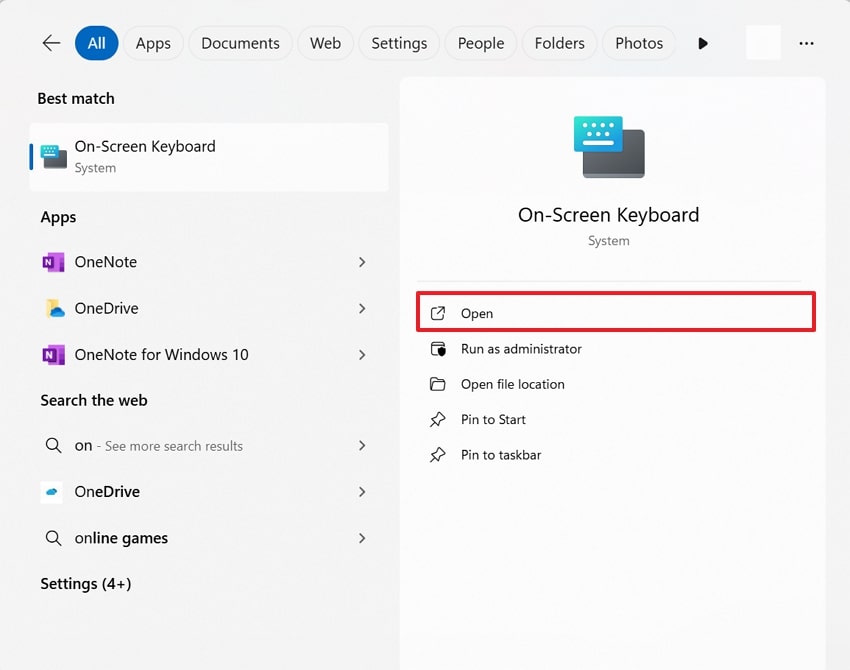Switch to the Documents filter tab
The height and width of the screenshot is (670, 850).
pyautogui.click(x=240, y=43)
